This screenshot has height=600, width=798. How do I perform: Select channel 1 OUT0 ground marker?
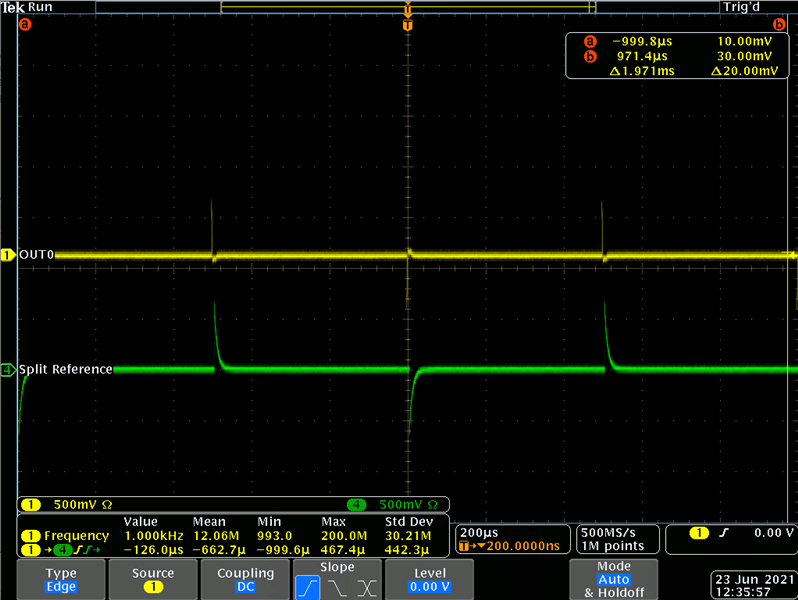point(8,254)
